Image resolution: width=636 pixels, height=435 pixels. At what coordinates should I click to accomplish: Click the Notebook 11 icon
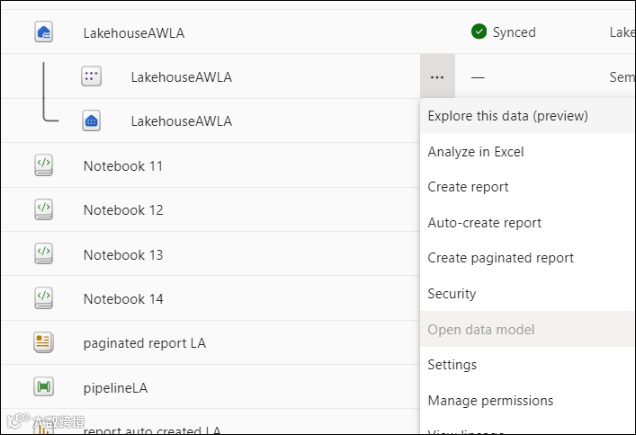click(x=43, y=166)
